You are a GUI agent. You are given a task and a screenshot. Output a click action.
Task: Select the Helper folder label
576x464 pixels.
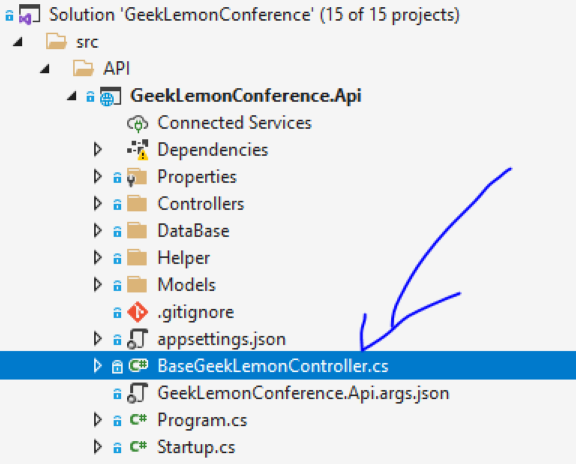pyautogui.click(x=184, y=258)
